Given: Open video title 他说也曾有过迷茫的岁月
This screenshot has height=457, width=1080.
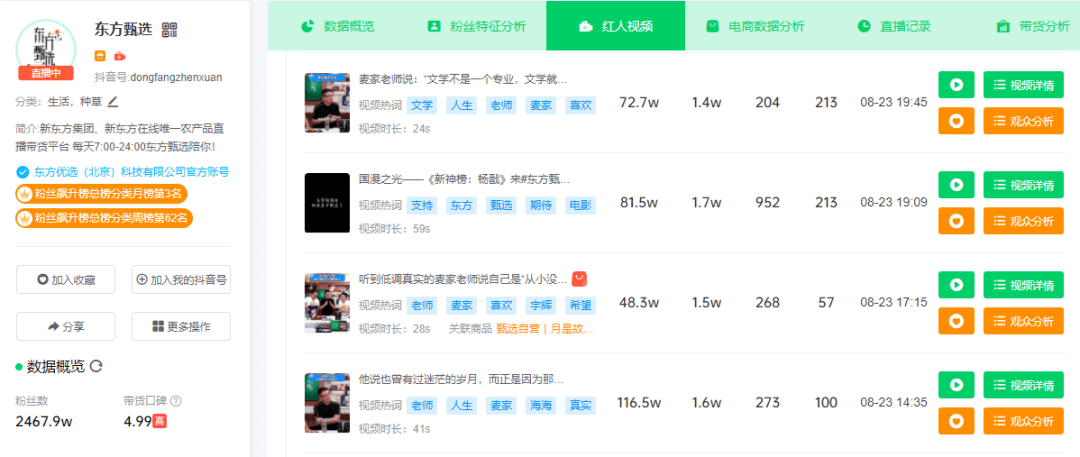Looking at the screenshot, I should [461, 379].
